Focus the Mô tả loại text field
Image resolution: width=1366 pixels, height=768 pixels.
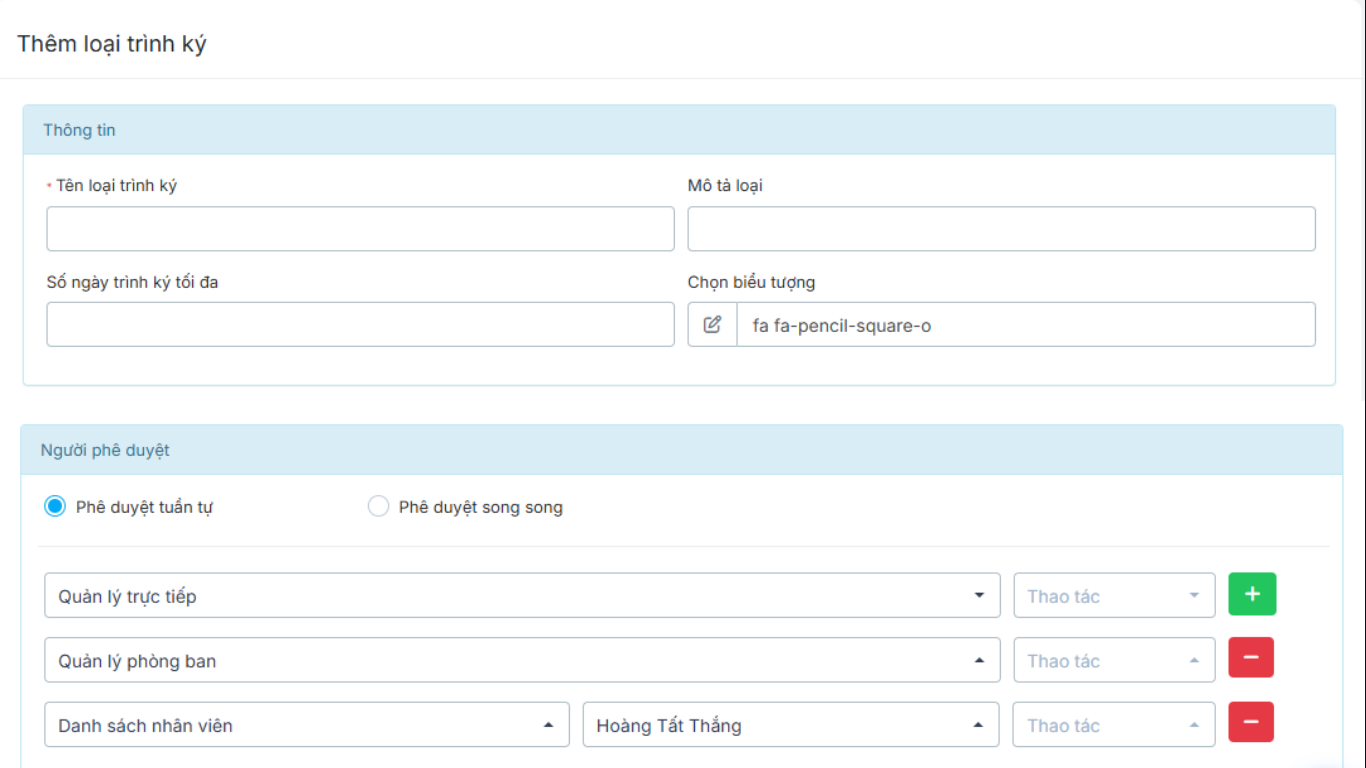coord(1001,229)
